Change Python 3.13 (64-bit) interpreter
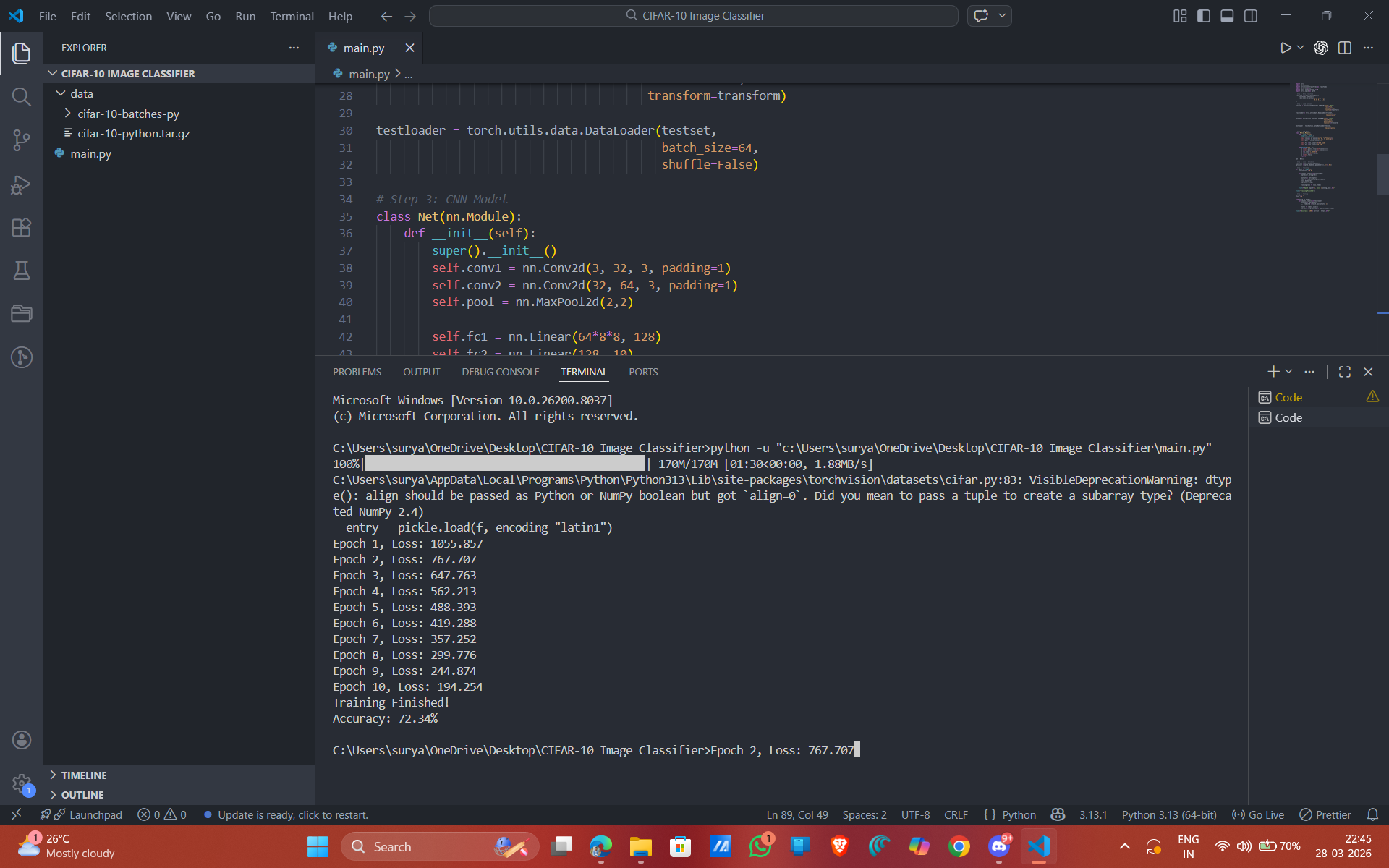This screenshot has height=868, width=1389. 1169,814
